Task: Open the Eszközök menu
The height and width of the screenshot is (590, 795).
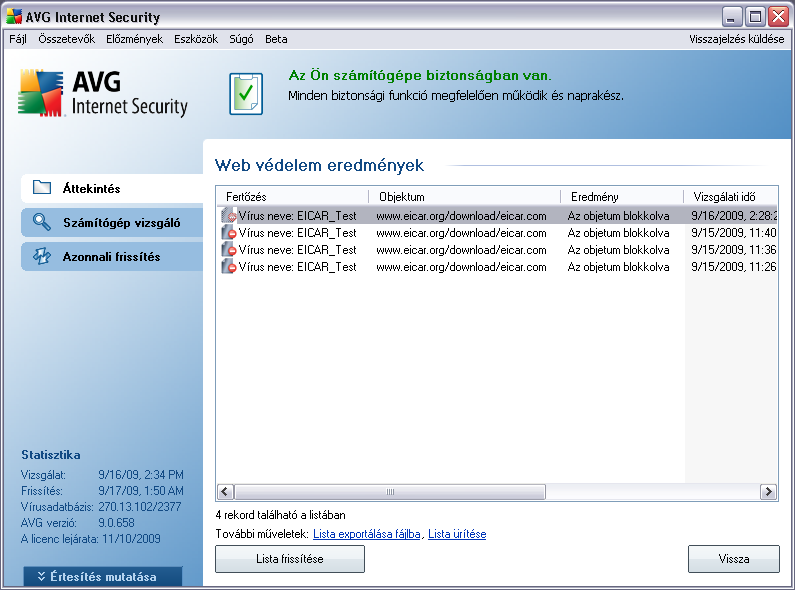Action: click(x=196, y=39)
